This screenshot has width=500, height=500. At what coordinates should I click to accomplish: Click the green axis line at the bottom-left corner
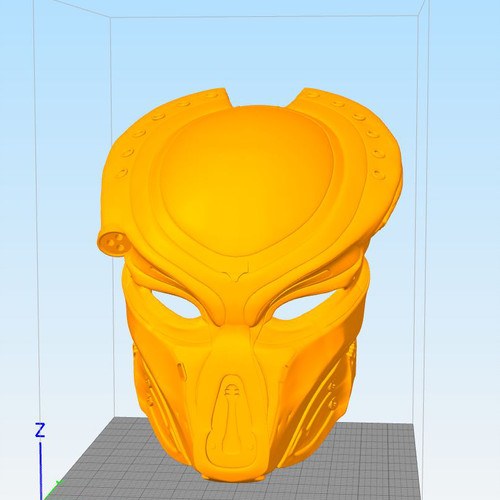tap(53, 490)
